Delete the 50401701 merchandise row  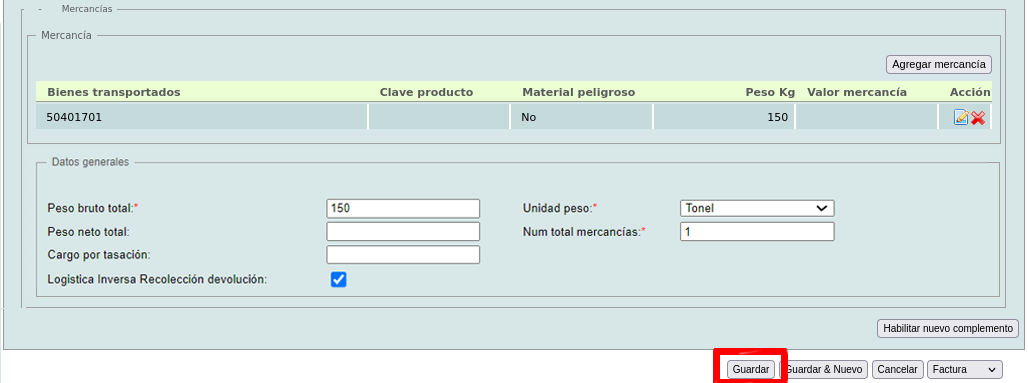978,117
